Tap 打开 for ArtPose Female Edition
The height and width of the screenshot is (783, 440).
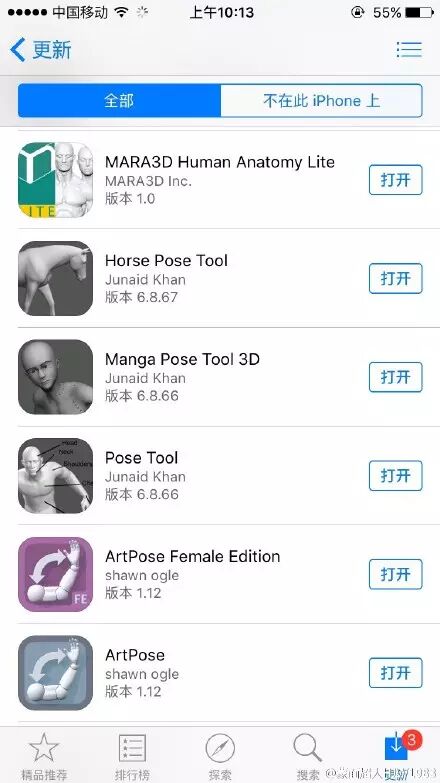pos(396,574)
